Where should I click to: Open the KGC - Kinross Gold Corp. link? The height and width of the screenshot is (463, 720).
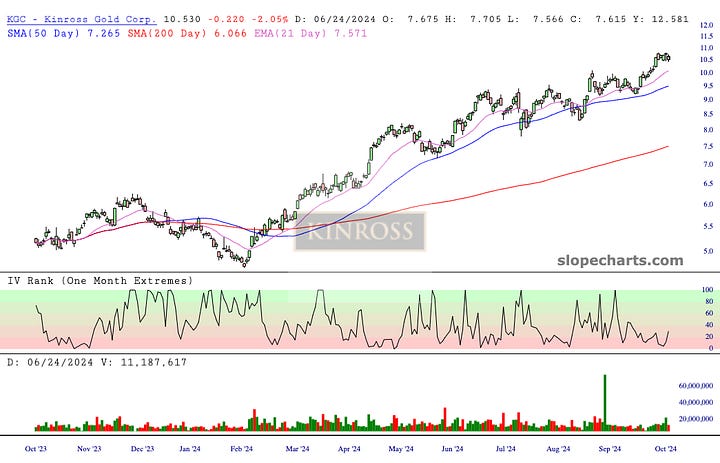[81, 19]
